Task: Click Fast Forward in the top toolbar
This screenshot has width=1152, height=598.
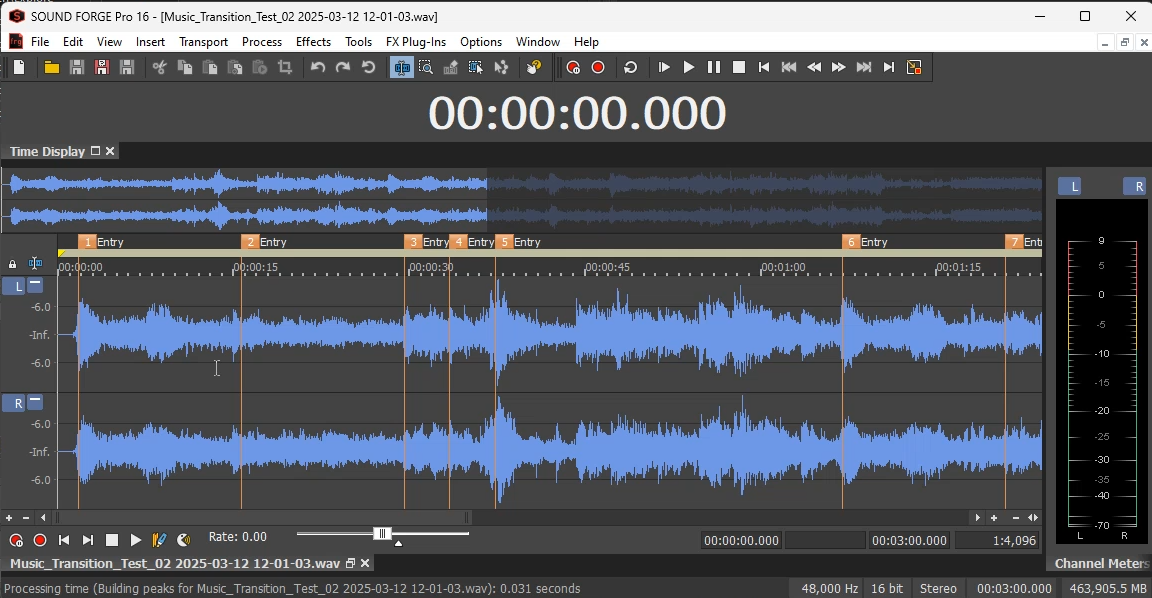Action: pyautogui.click(x=838, y=68)
